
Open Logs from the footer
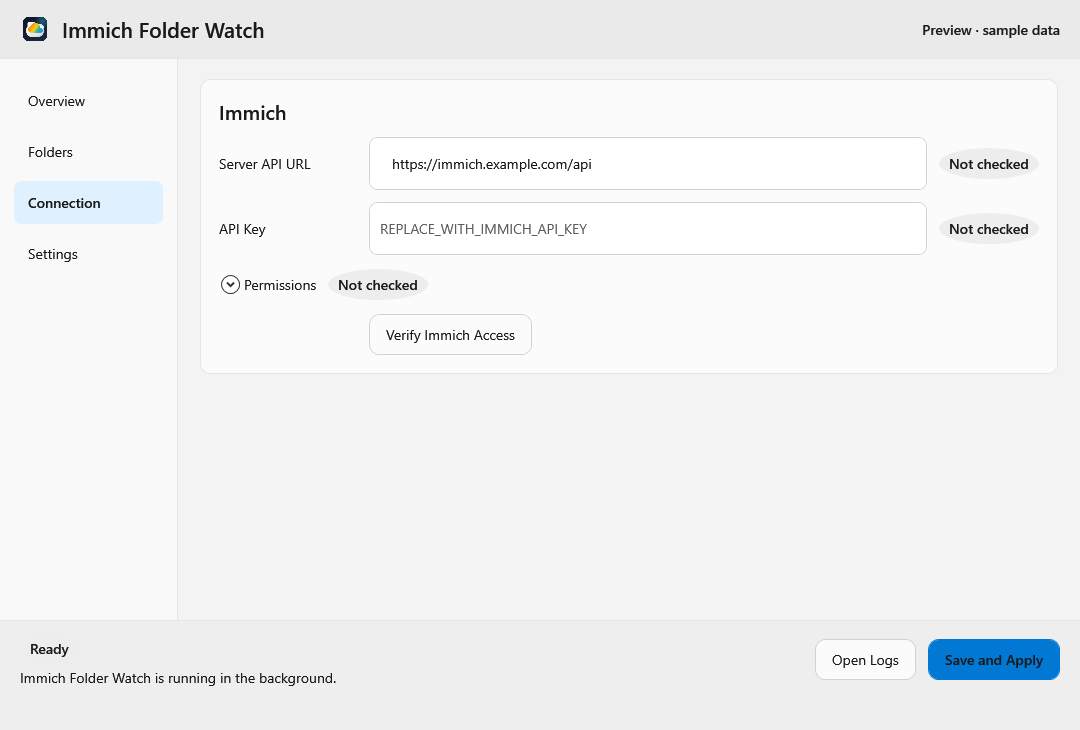click(865, 660)
